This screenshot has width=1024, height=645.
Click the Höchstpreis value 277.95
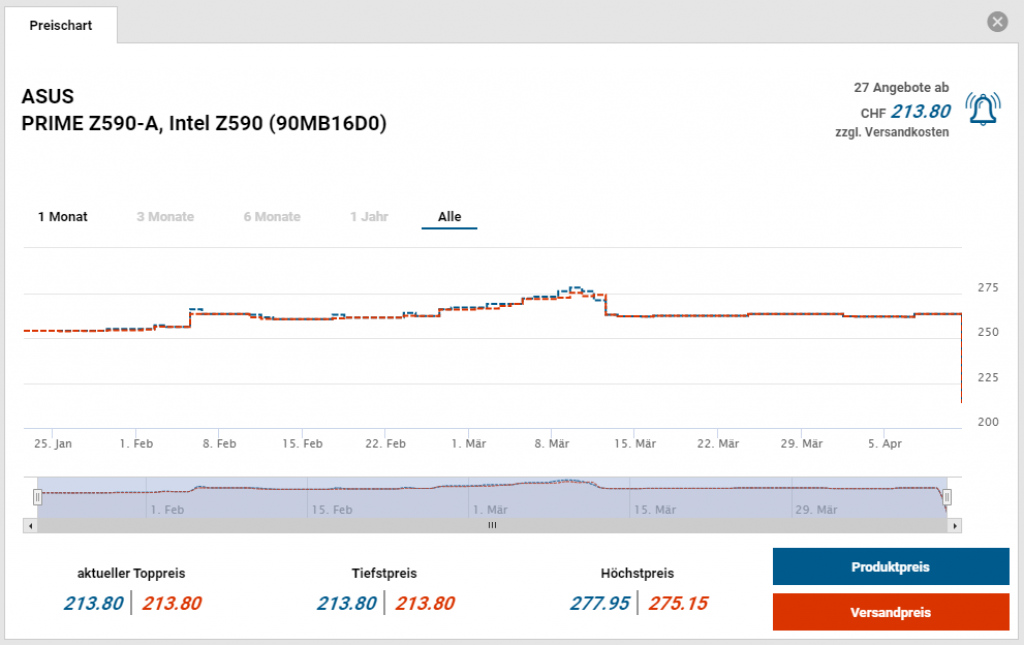(x=599, y=603)
